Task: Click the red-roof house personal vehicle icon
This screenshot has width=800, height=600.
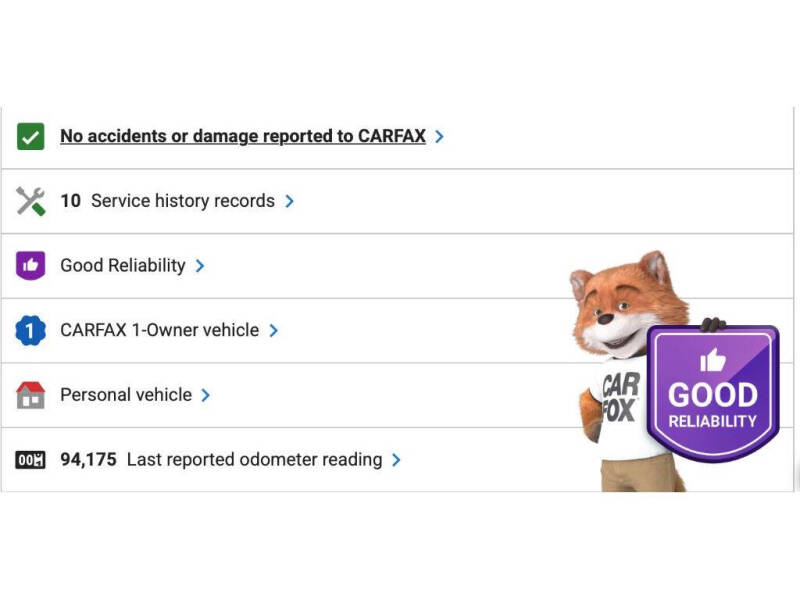Action: point(31,395)
